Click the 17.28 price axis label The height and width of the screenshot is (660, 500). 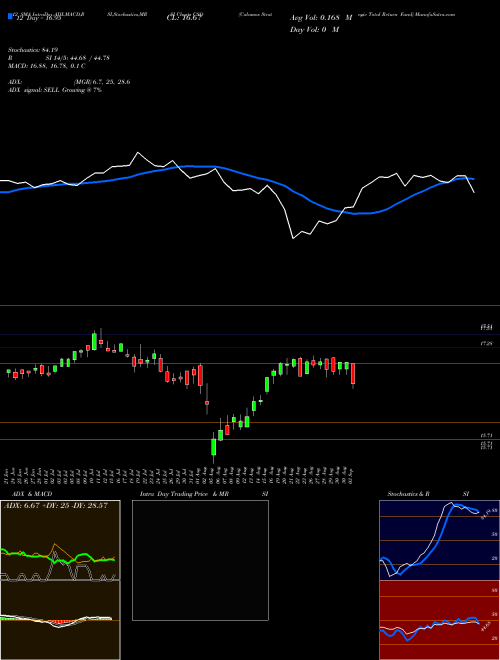[x=486, y=344]
